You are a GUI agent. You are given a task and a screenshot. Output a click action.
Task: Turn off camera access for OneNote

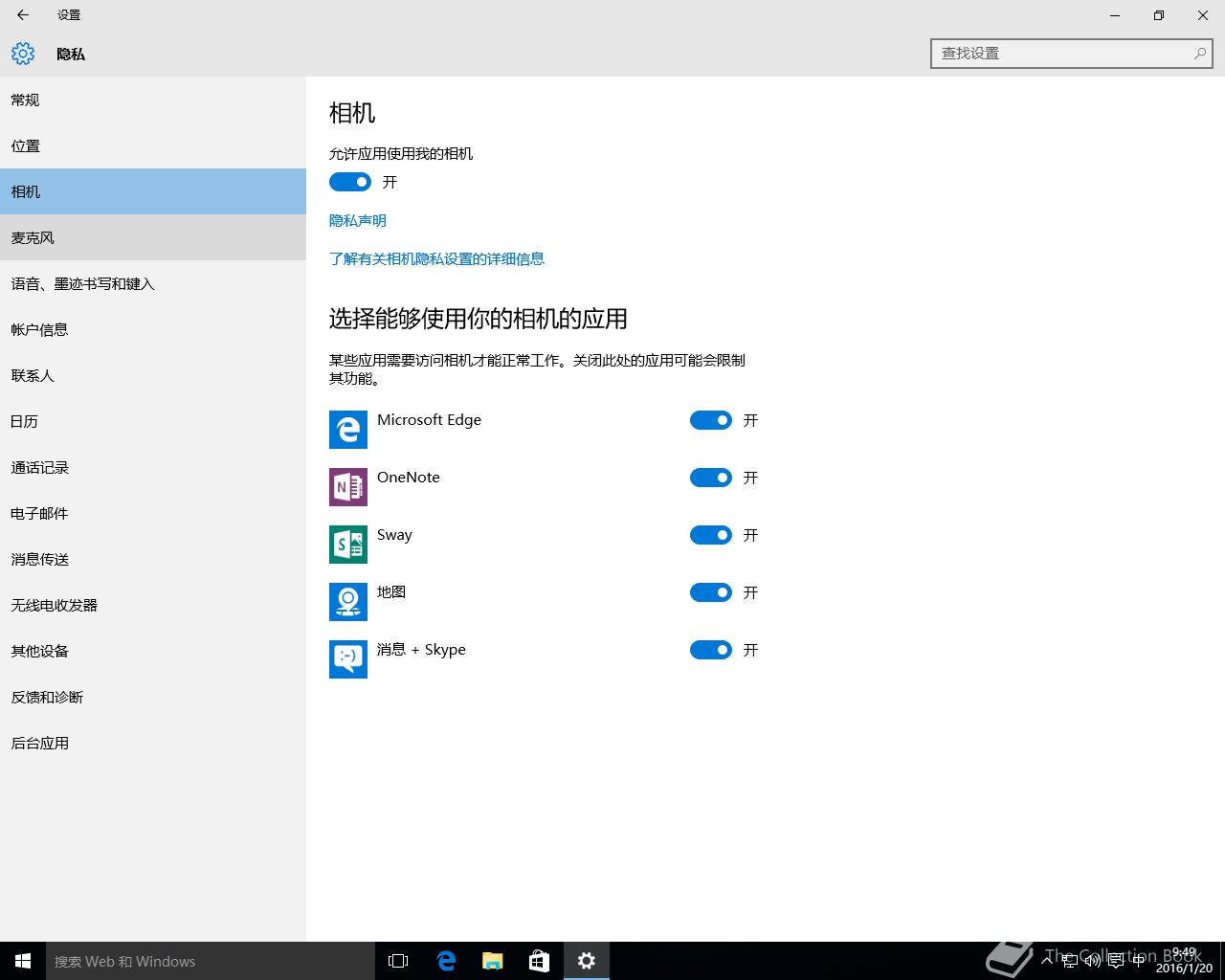pyautogui.click(x=711, y=478)
